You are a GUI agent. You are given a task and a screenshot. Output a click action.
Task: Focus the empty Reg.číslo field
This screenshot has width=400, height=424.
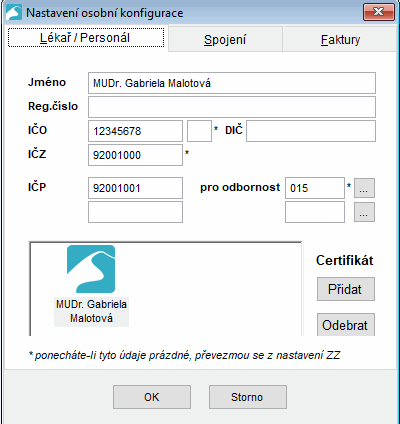232,107
